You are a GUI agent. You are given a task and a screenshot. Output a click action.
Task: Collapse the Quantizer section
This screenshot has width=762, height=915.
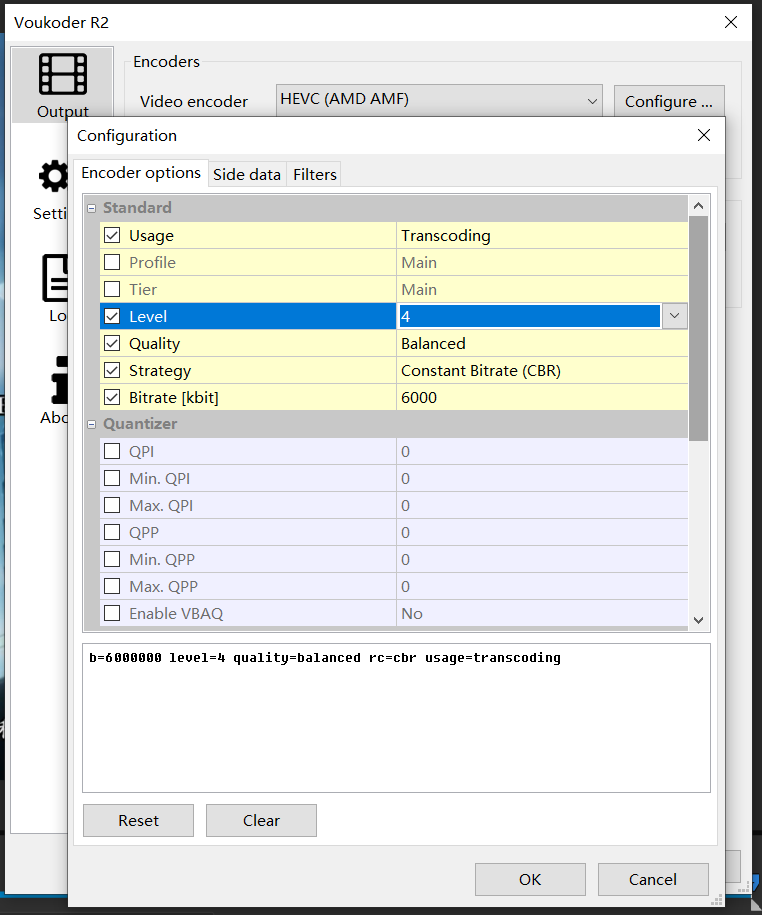tap(92, 424)
